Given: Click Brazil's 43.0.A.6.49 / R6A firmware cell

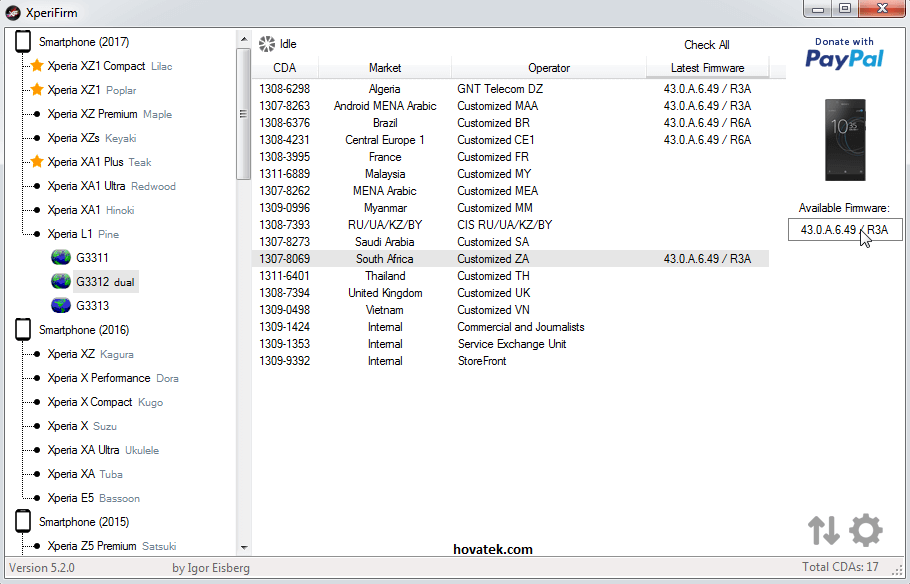Looking at the screenshot, I should tap(707, 122).
